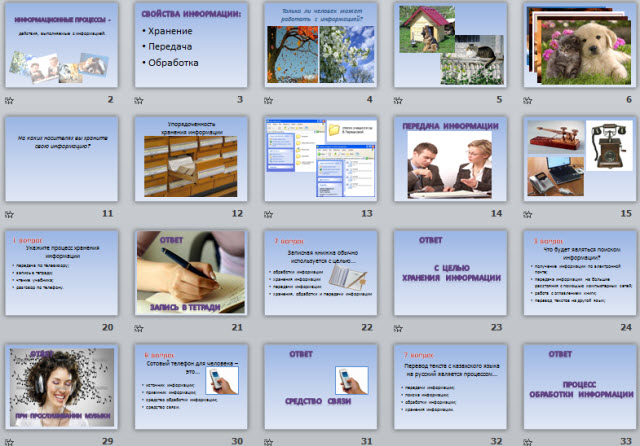
Task: Click transition star icon below slide 12
Action: coord(139,214)
